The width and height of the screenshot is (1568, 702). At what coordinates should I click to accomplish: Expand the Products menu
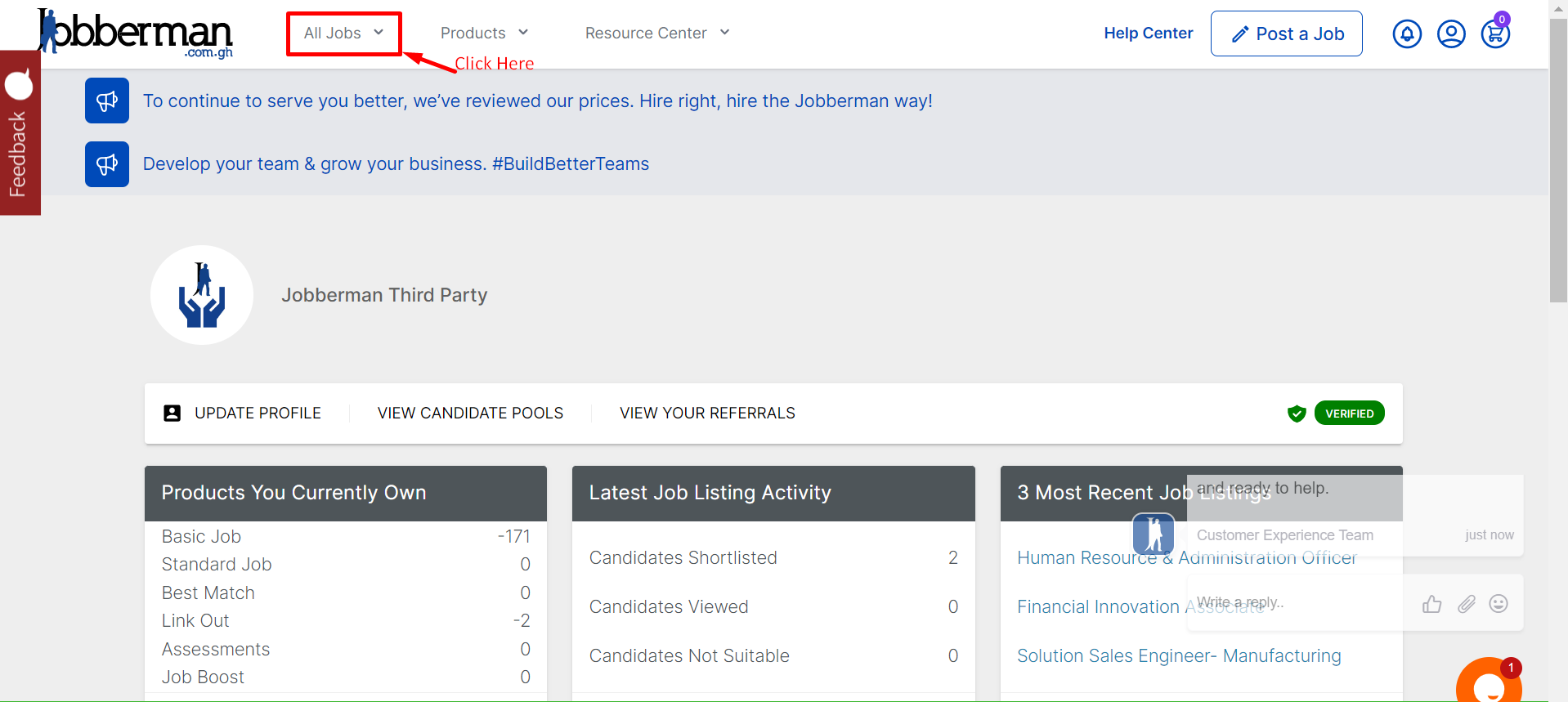[484, 34]
